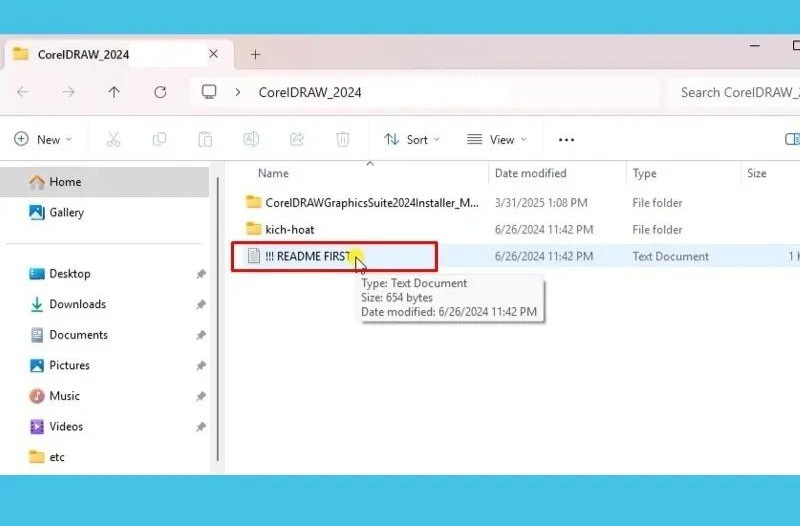This screenshot has height=526, width=800.
Task: Toggle the details pane icon
Action: pos(792,139)
